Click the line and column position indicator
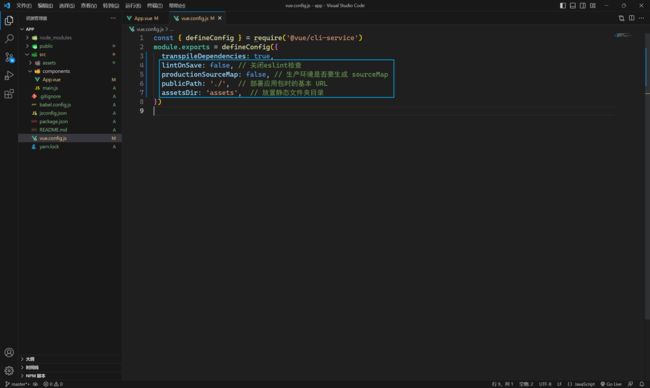This screenshot has height=388, width=650. tap(502, 384)
